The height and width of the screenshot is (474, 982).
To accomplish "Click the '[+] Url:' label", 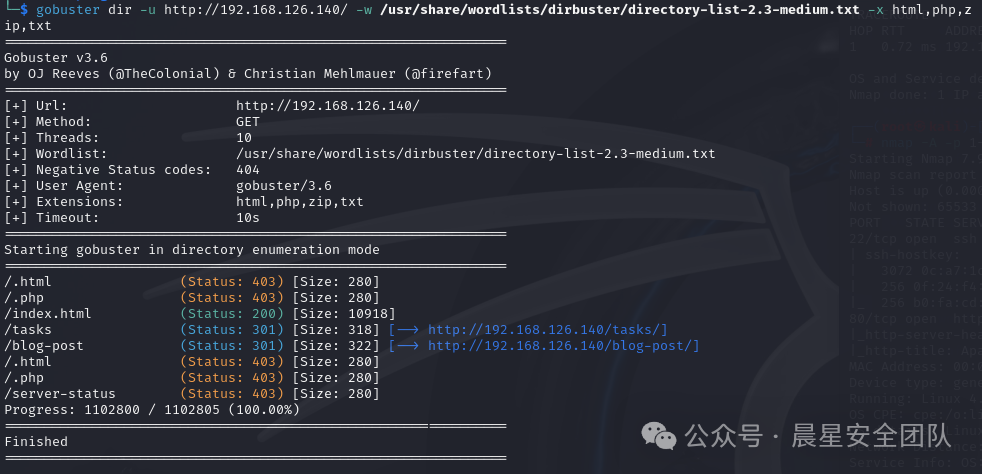I will [x=36, y=106].
